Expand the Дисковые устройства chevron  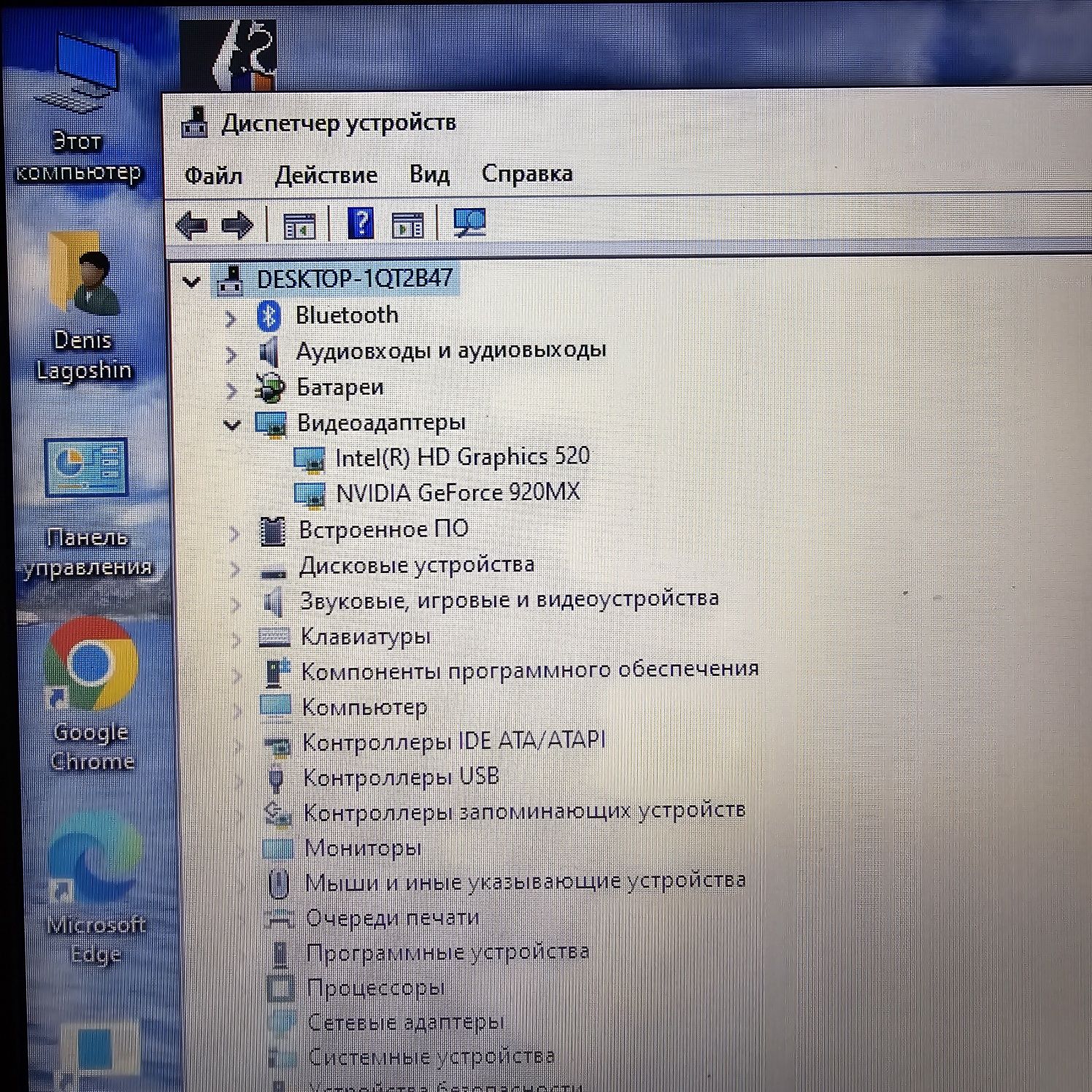(x=235, y=569)
